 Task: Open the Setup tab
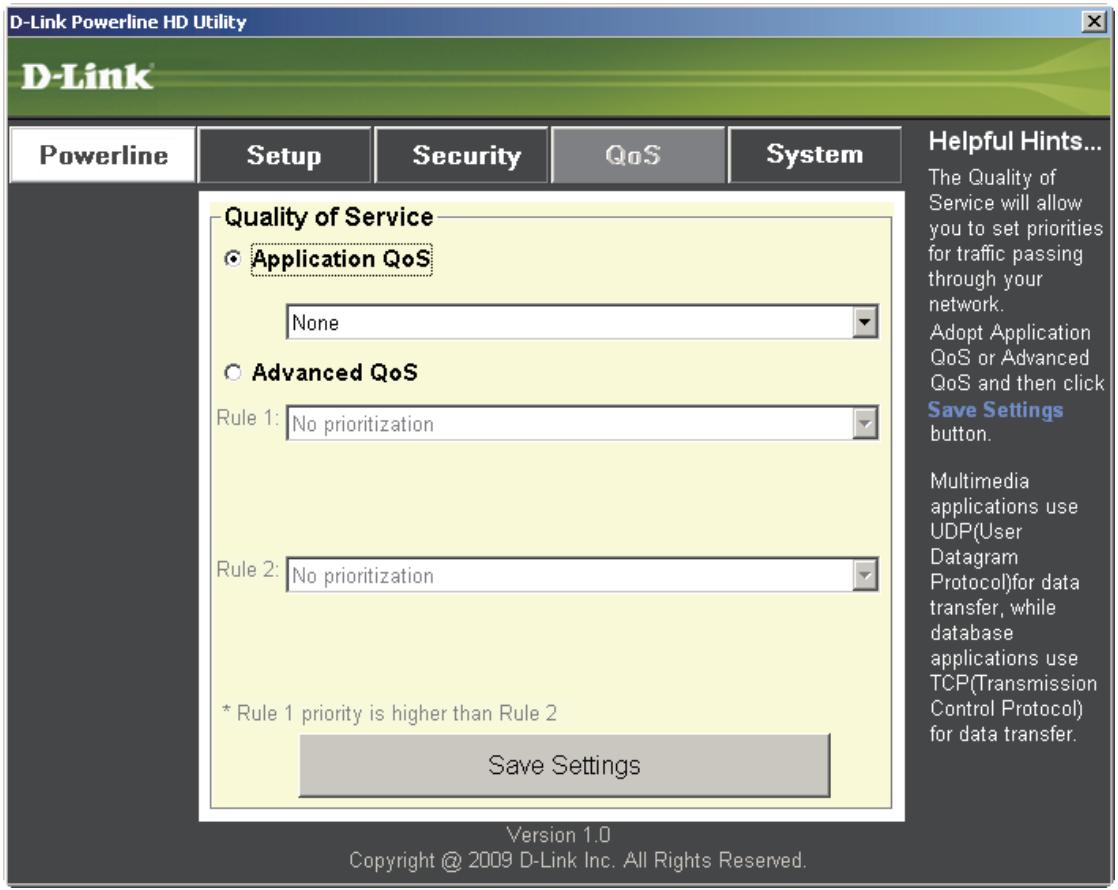[284, 155]
